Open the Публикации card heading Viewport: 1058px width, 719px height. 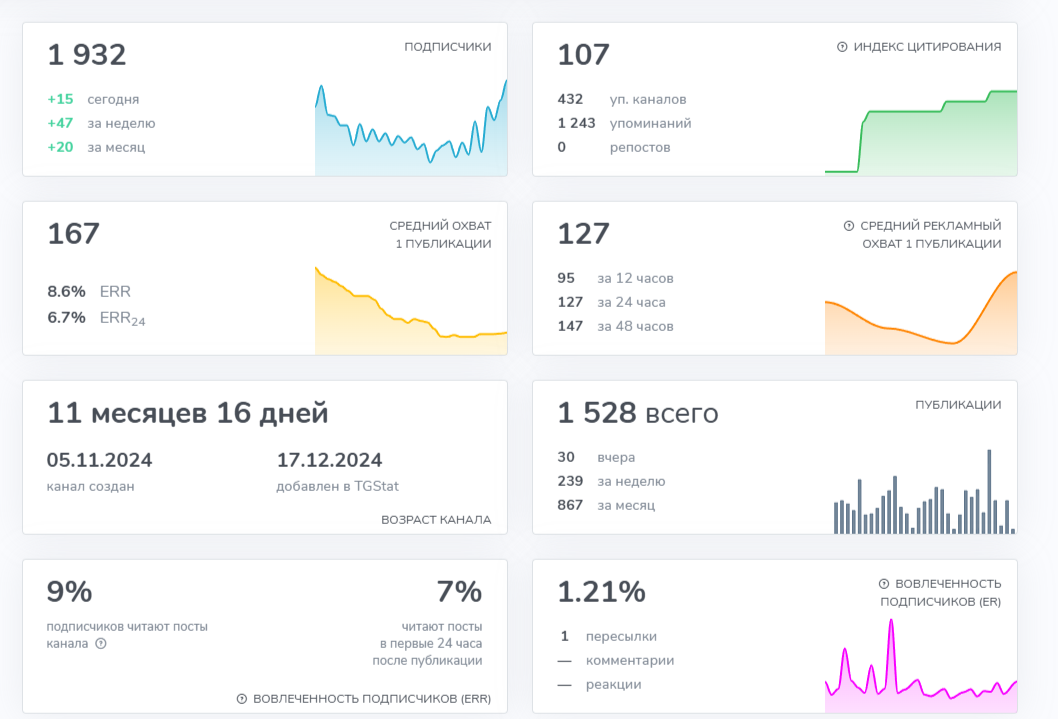(x=958, y=405)
